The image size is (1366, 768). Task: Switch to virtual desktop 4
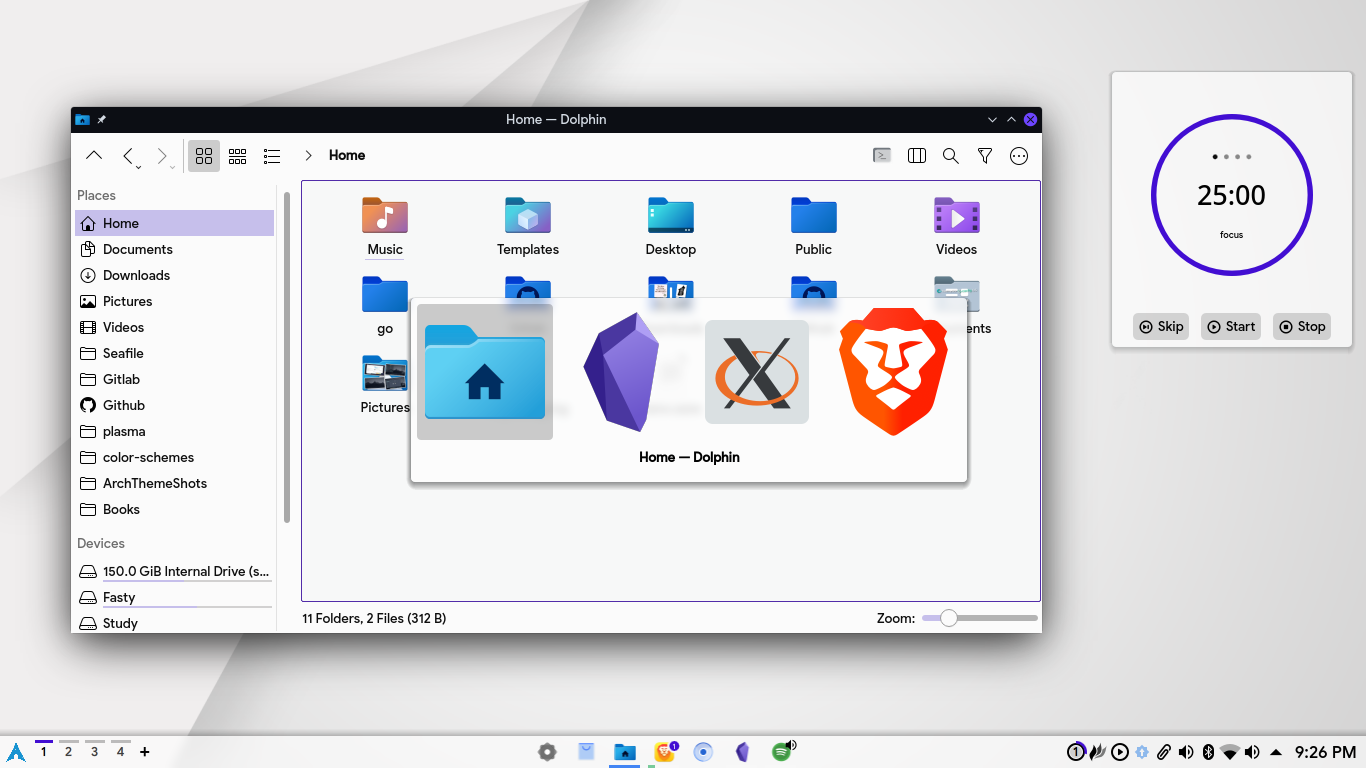120,751
